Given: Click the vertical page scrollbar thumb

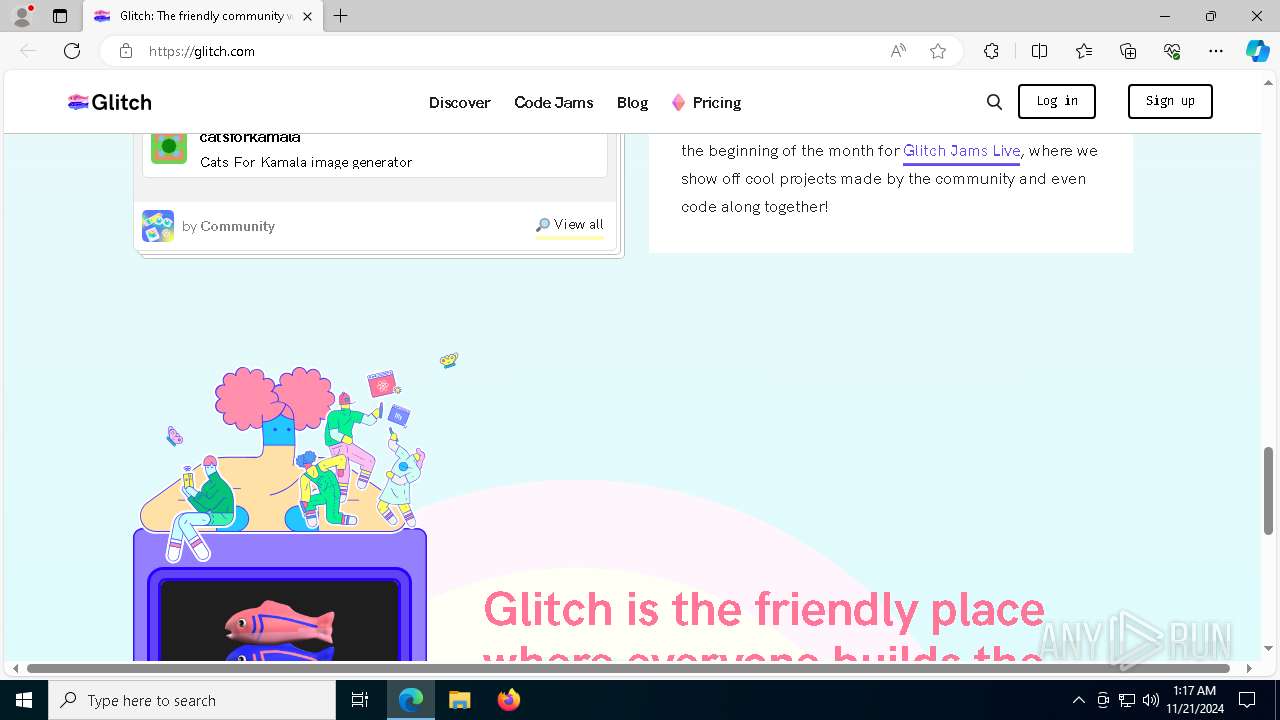Looking at the screenshot, I should [1269, 490].
